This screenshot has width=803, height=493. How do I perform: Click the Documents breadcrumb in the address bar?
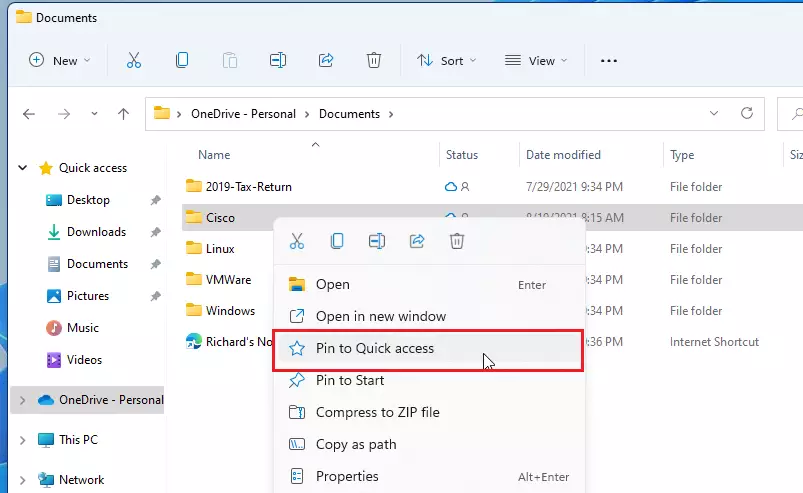click(x=349, y=114)
